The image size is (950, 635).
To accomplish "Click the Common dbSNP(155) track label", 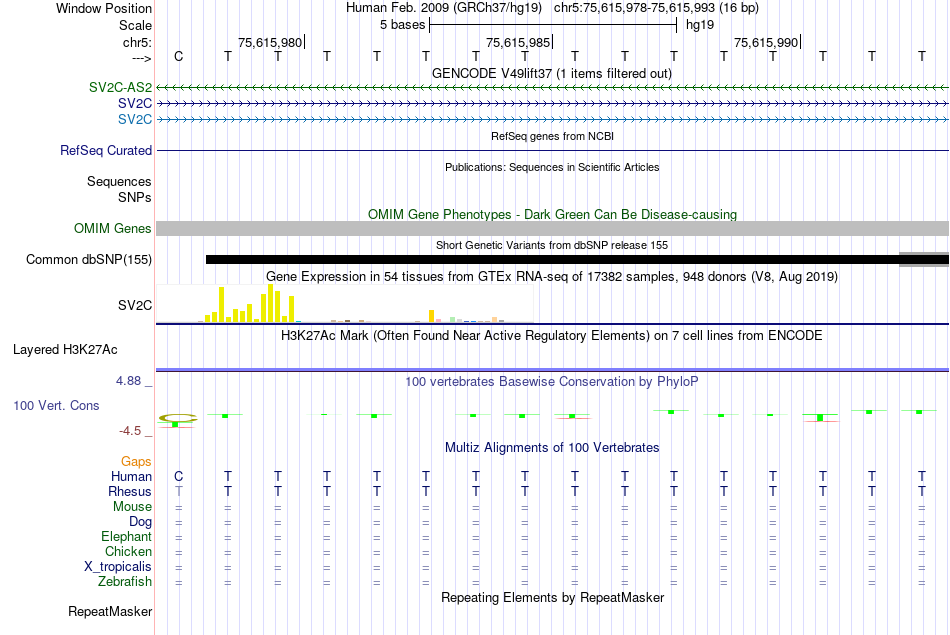I will point(88,259).
